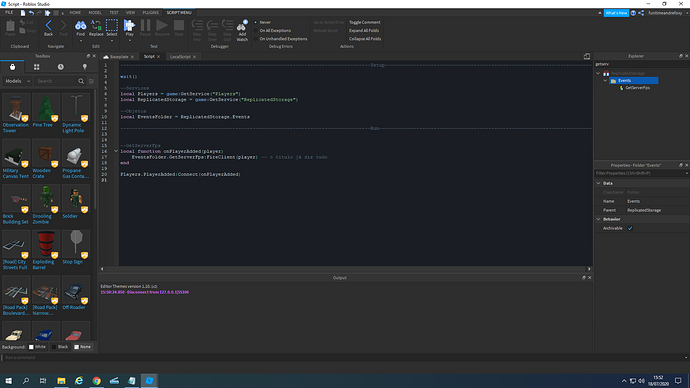
Task: Click the Paste icon in Clipboard
Action: [x=10, y=26]
